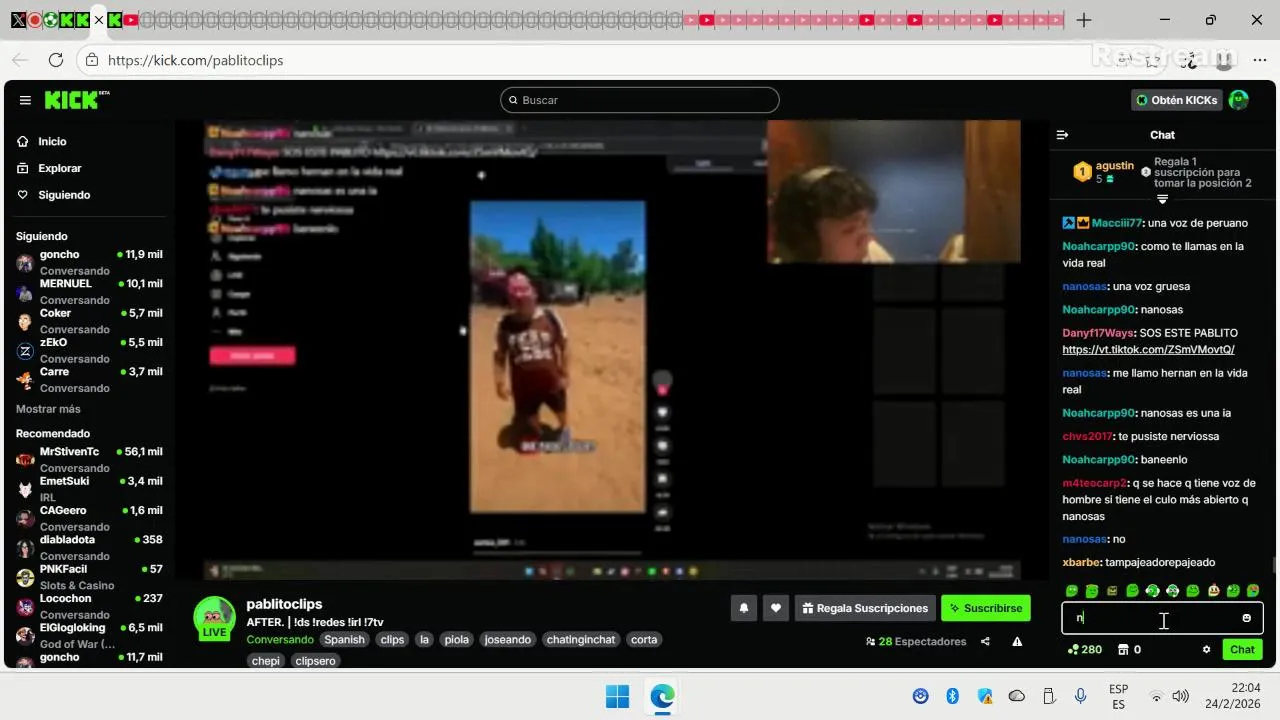Click the 28 Espectadores viewer count
This screenshot has height=720, width=1280.
916,642
